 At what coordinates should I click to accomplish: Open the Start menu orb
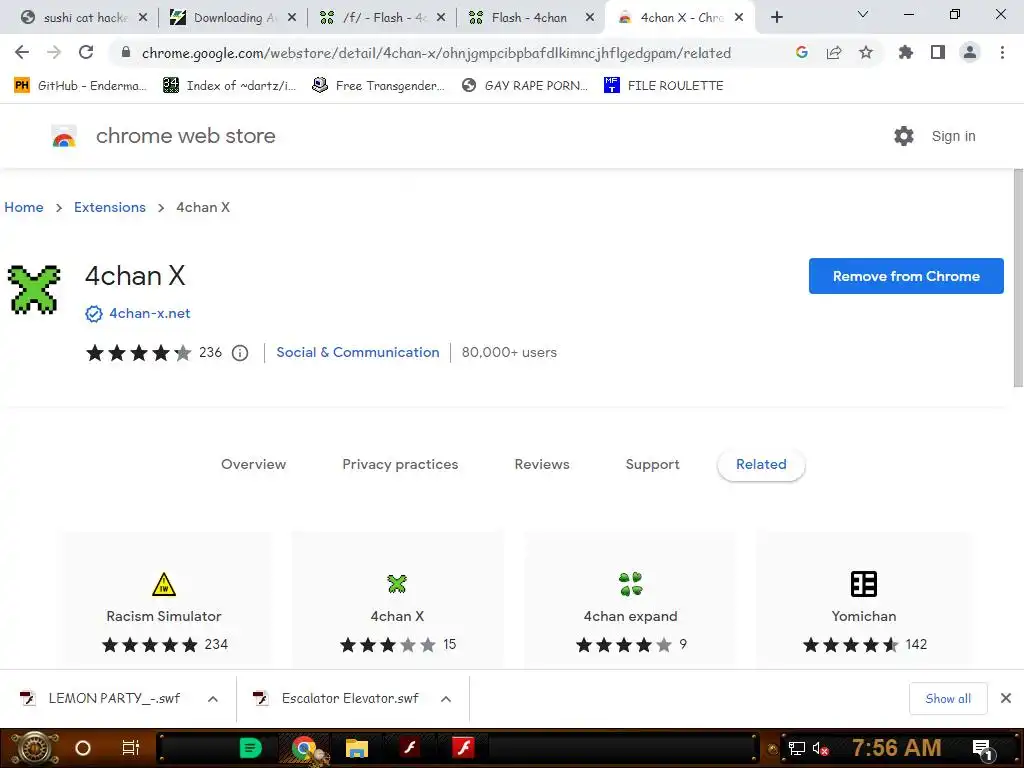point(35,748)
